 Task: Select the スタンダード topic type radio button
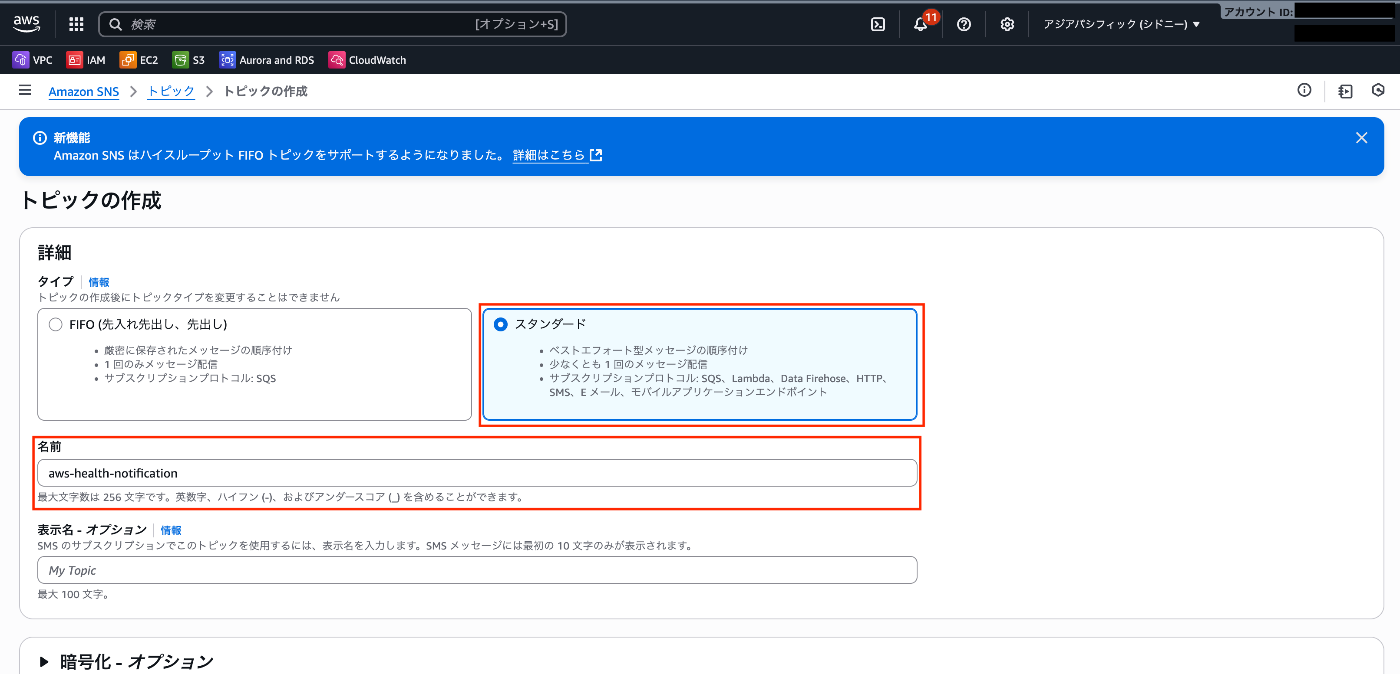(x=500, y=324)
